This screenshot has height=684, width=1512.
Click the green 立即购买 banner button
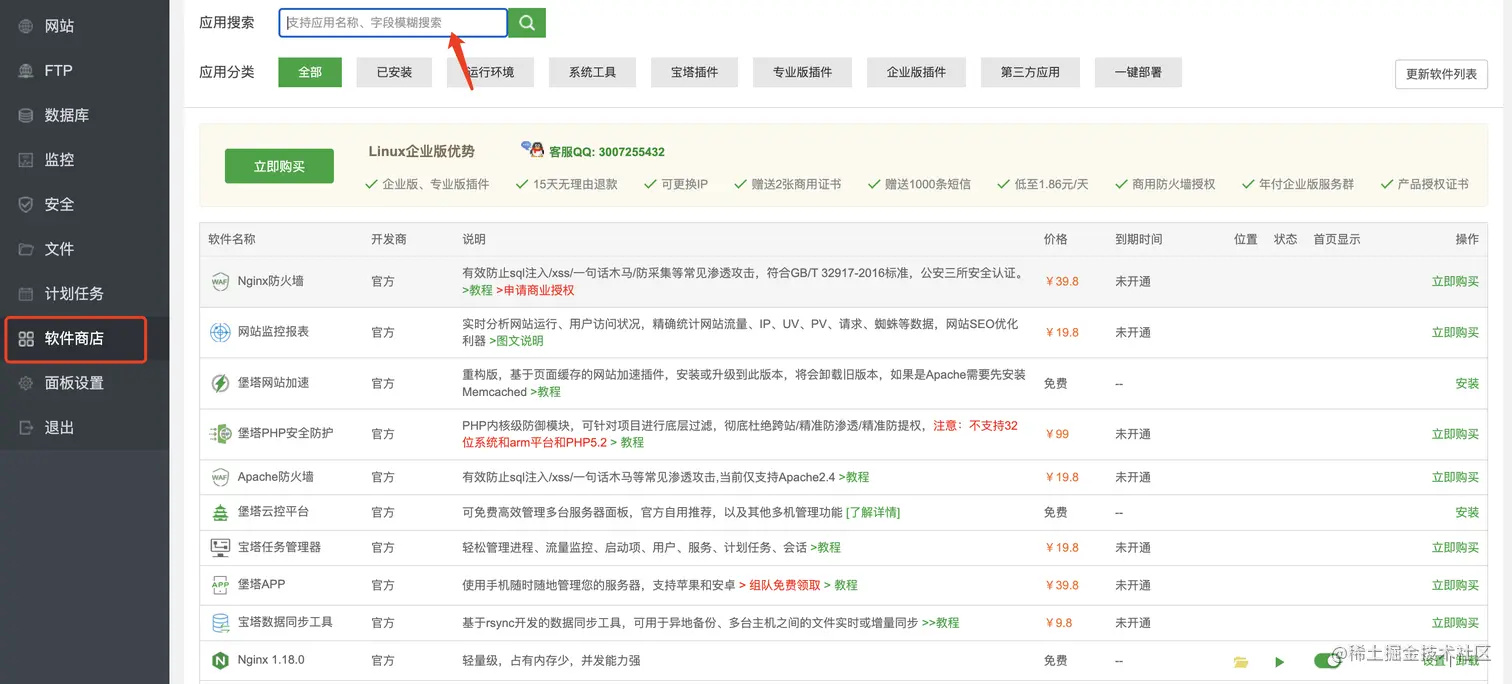[x=279, y=166]
